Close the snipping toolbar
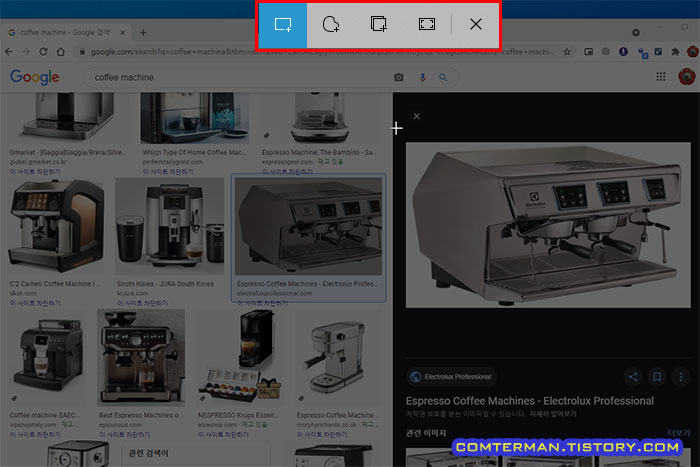 (476, 25)
